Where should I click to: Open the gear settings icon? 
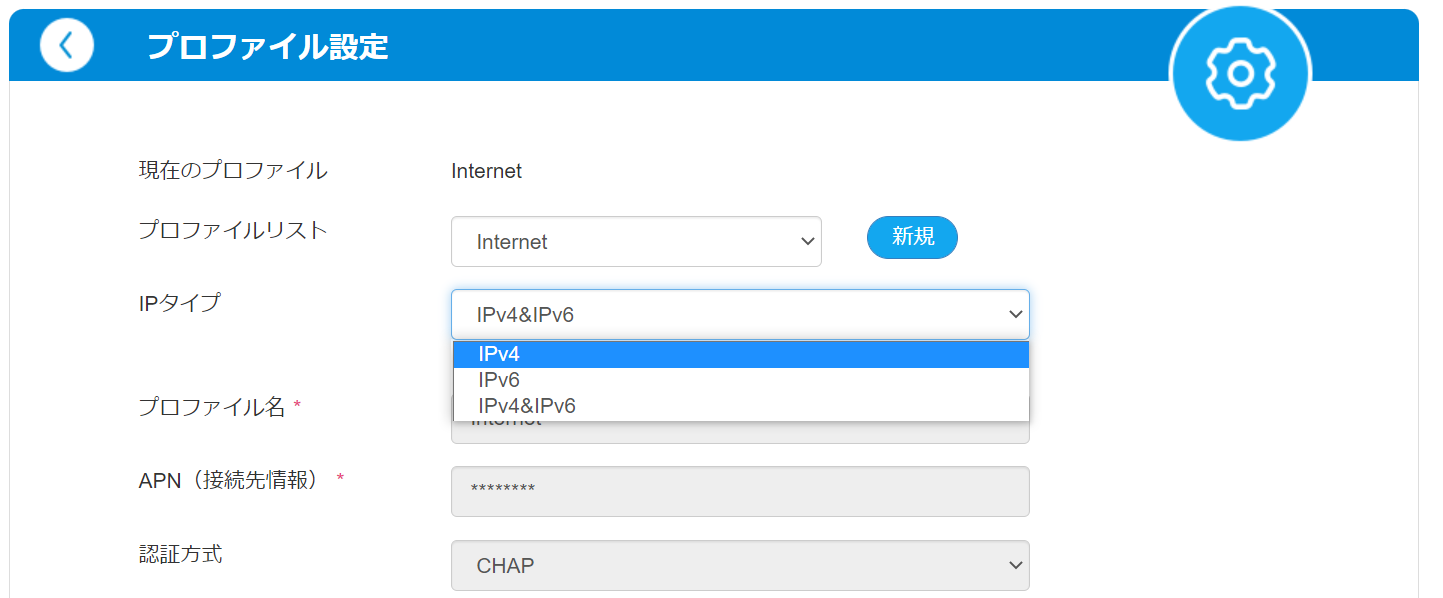pos(1240,73)
